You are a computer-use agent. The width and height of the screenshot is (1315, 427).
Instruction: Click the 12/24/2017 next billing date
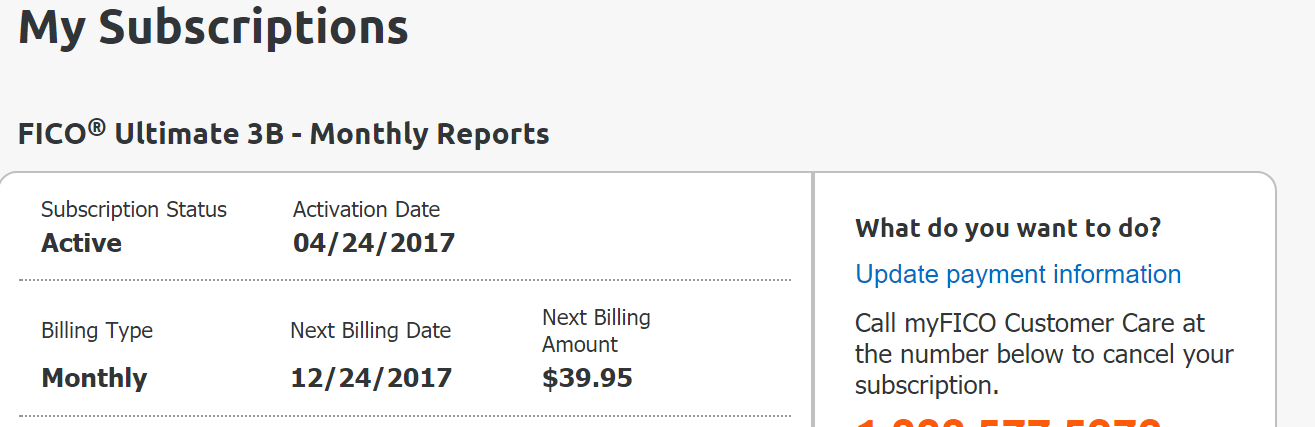point(371,378)
